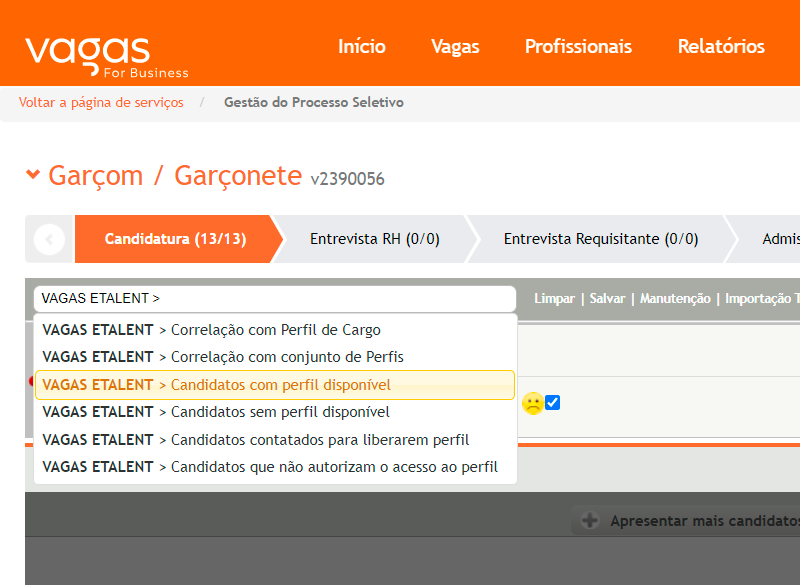Choose Candidatos sem perfil disponível suggestion
The height and width of the screenshot is (585, 800).
(x=275, y=412)
